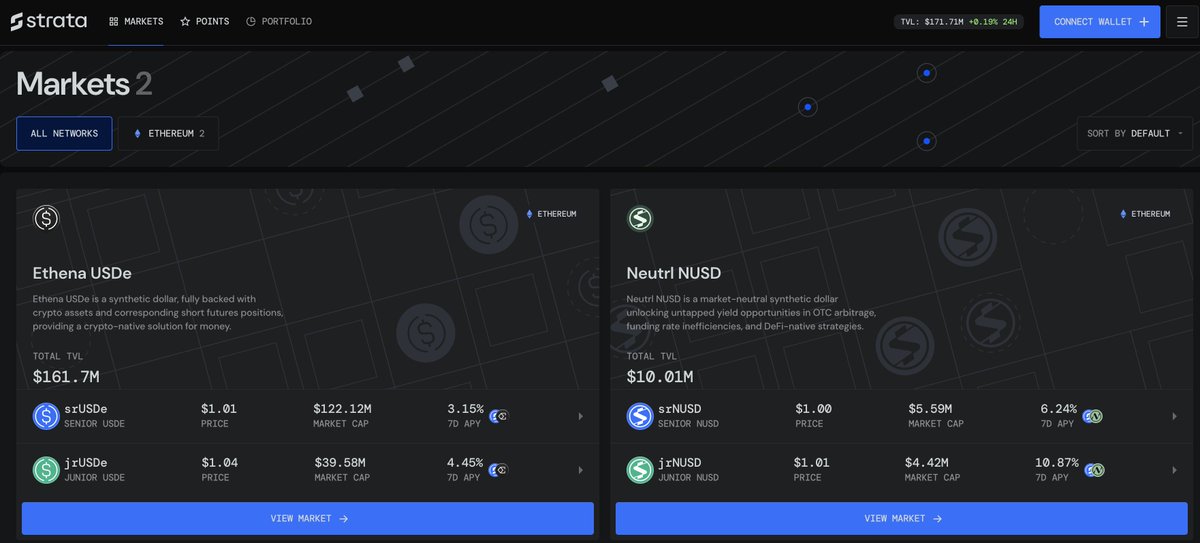This screenshot has width=1200, height=543.
Task: Open the hamburger menu
Action: tap(1182, 22)
